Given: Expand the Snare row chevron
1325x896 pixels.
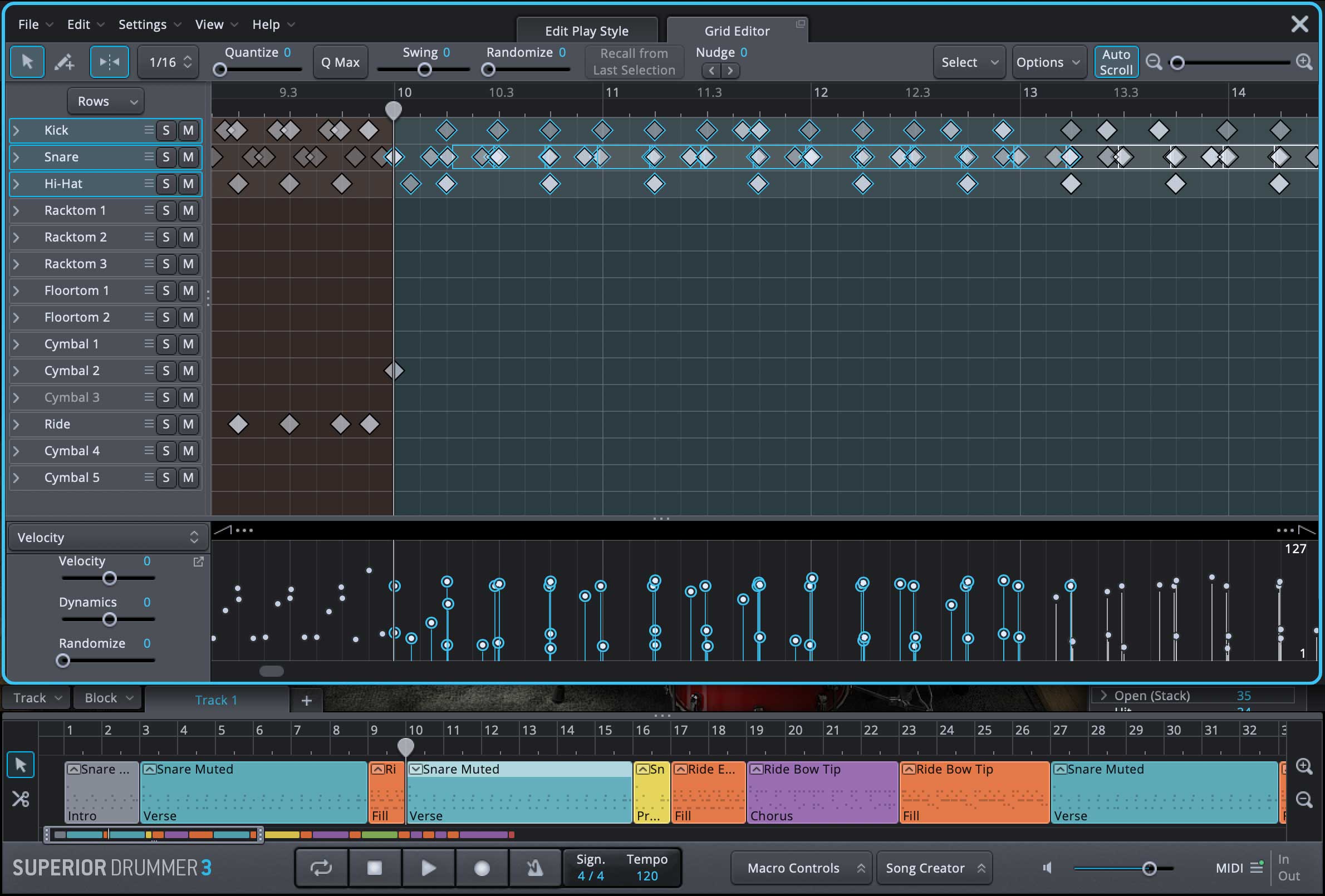Looking at the screenshot, I should pyautogui.click(x=16, y=157).
